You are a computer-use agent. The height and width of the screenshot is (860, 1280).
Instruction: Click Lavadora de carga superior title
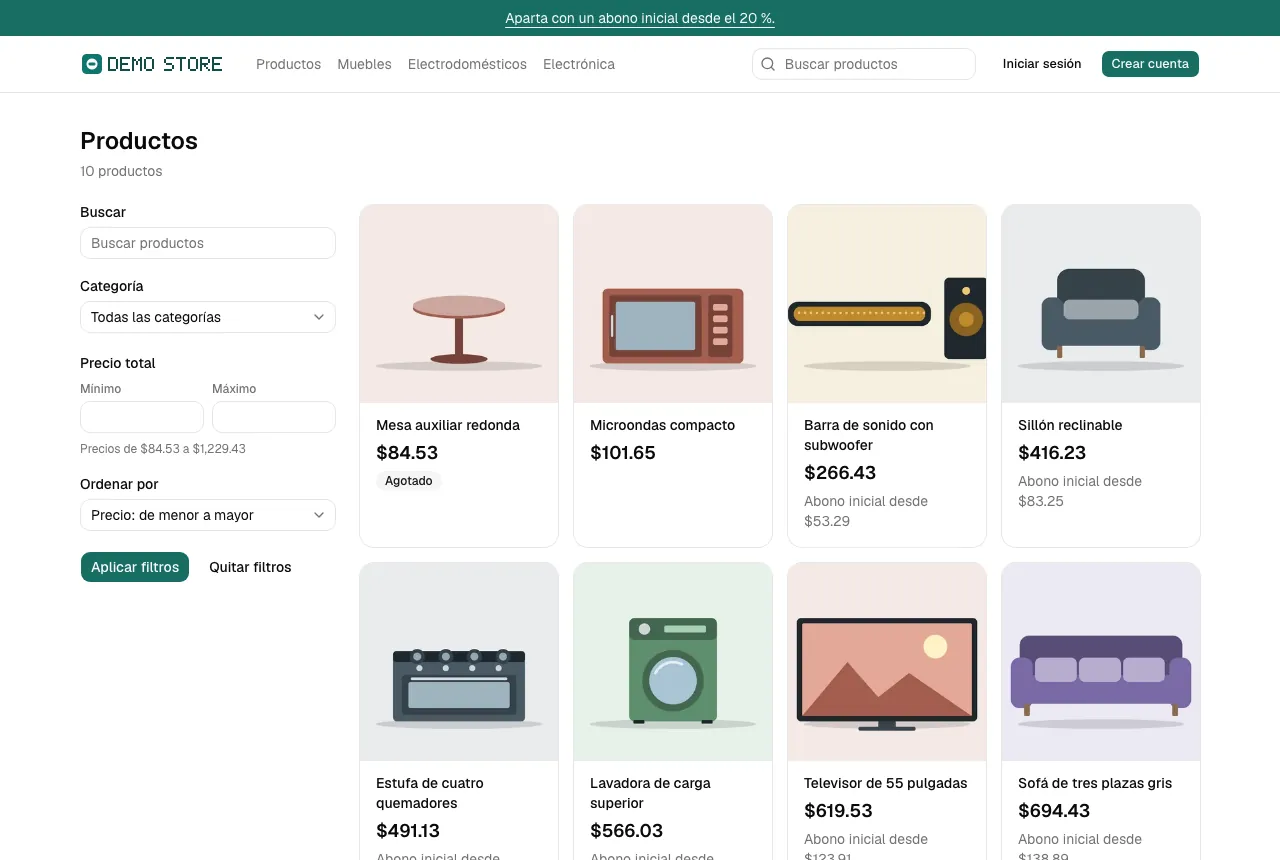[x=650, y=793]
